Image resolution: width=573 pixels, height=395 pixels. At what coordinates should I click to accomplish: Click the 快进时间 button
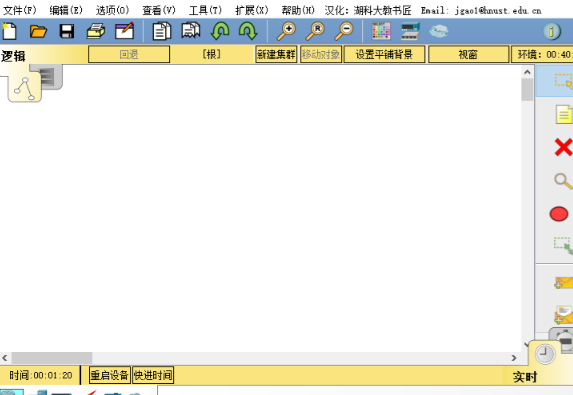pos(153,375)
